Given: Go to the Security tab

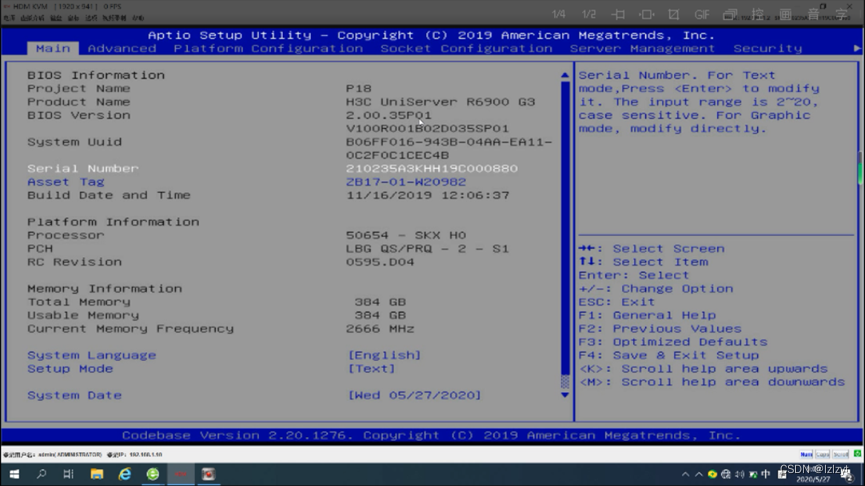Looking at the screenshot, I should tap(767, 49).
